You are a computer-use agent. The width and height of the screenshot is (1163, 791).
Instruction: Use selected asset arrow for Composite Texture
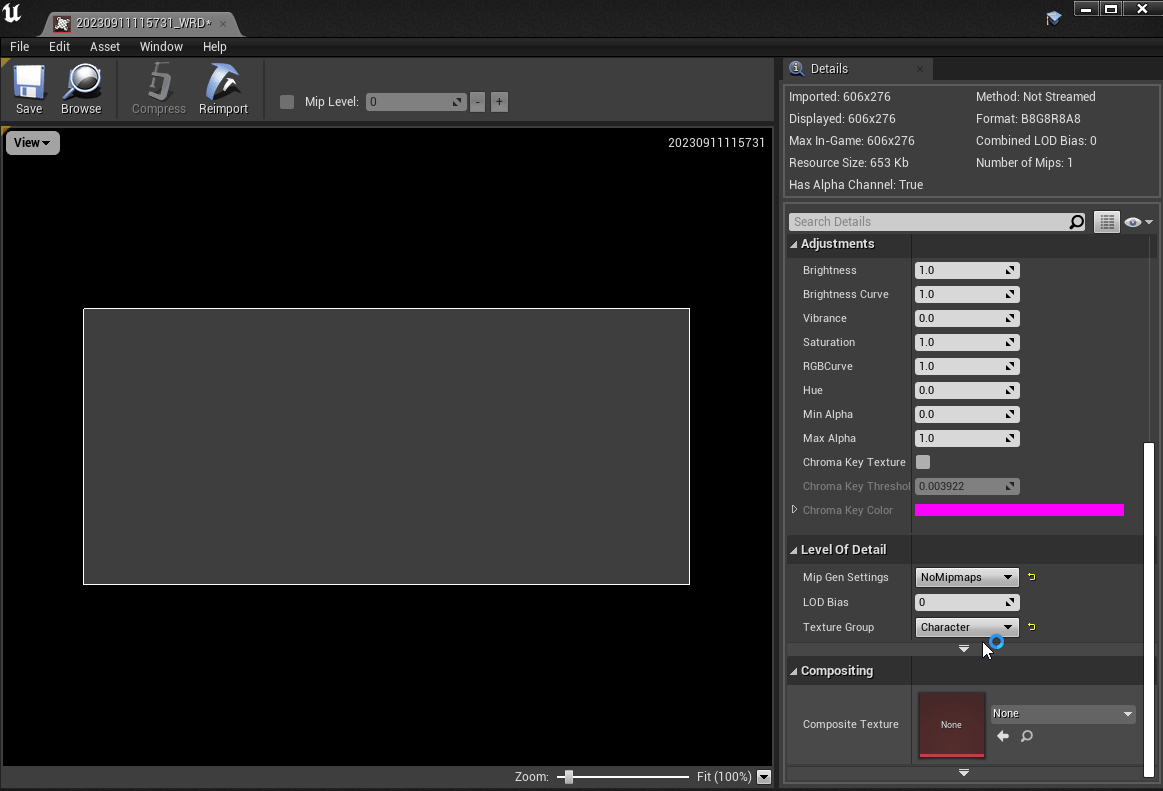(1003, 737)
